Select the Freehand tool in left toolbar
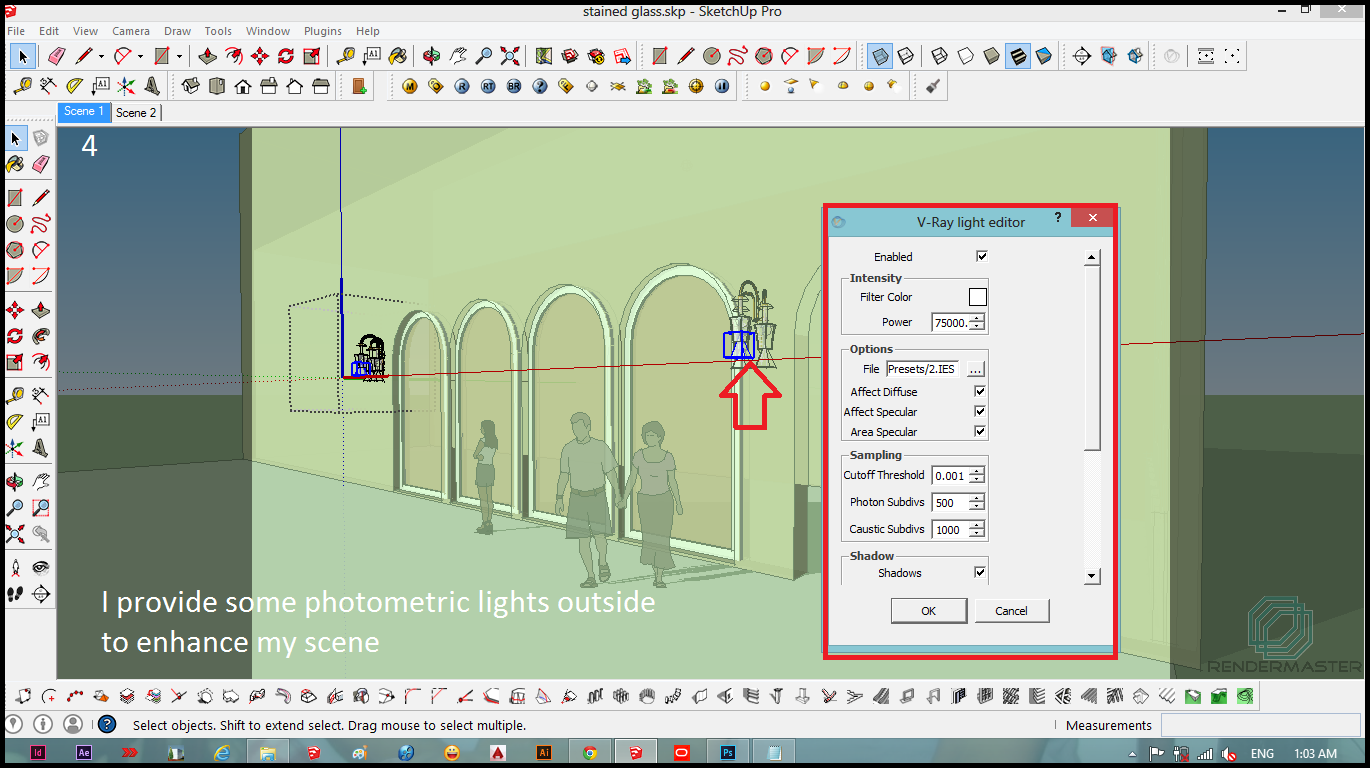Viewport: 1370px width, 768px height. pyautogui.click(x=41, y=223)
